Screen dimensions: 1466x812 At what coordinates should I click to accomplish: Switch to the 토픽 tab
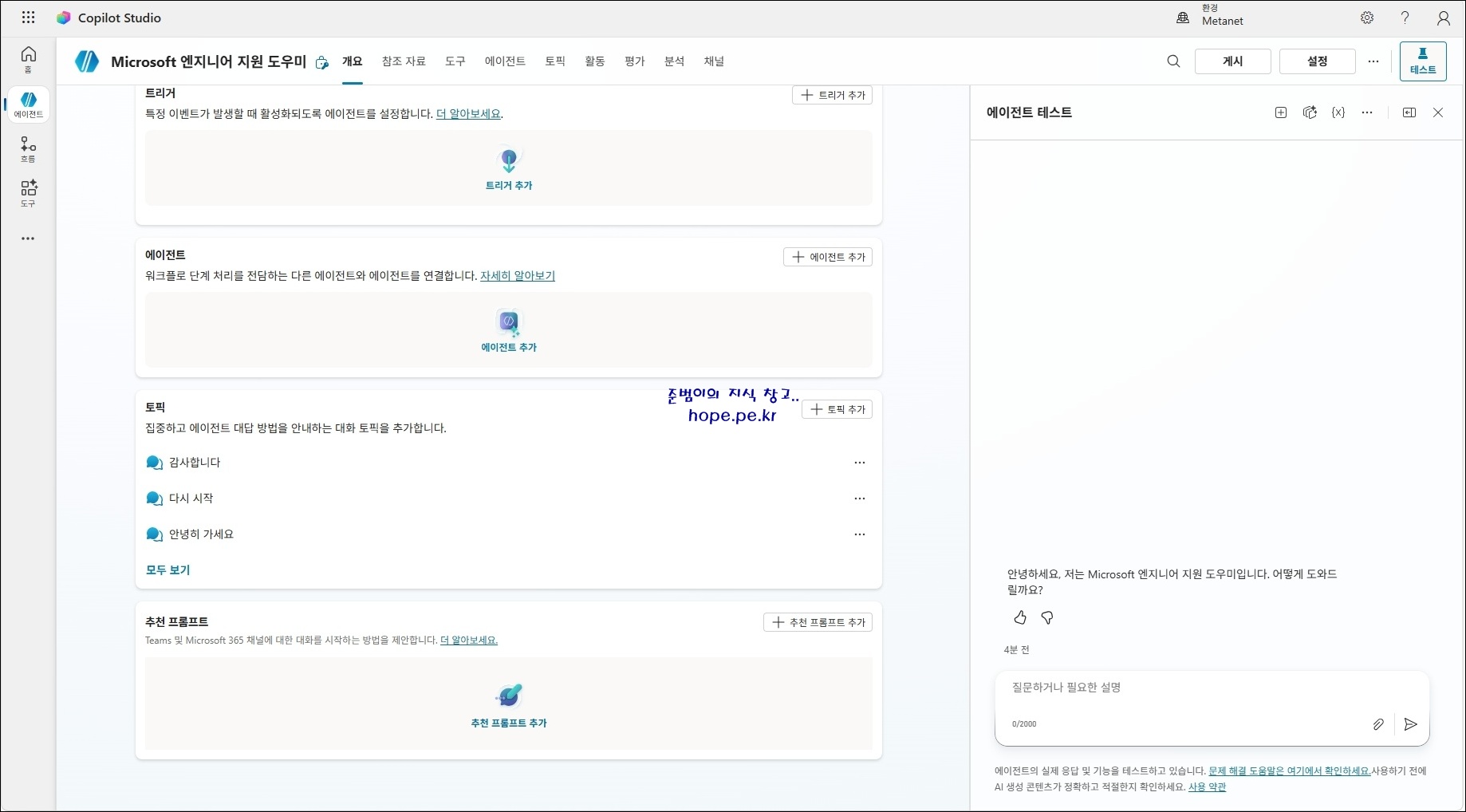pyautogui.click(x=555, y=61)
